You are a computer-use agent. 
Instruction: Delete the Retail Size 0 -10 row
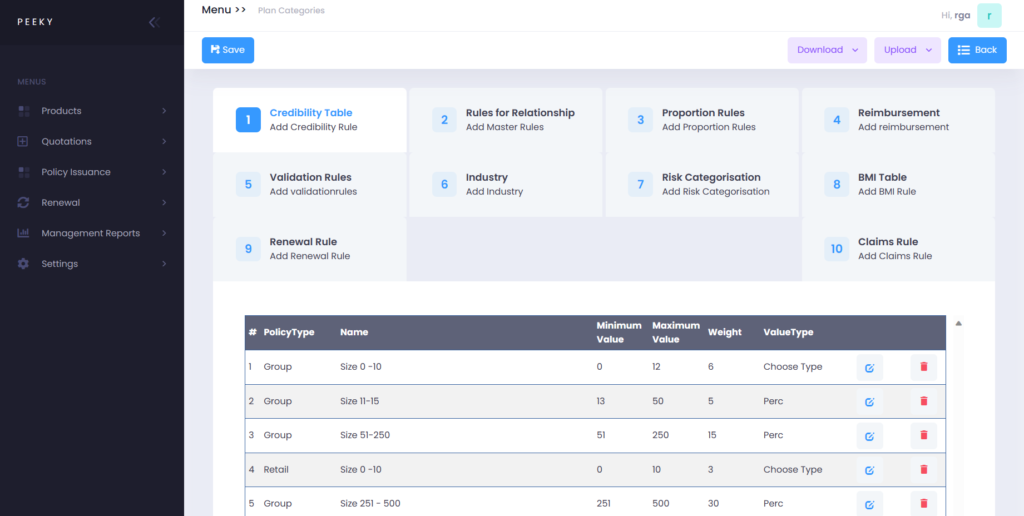(x=923, y=469)
